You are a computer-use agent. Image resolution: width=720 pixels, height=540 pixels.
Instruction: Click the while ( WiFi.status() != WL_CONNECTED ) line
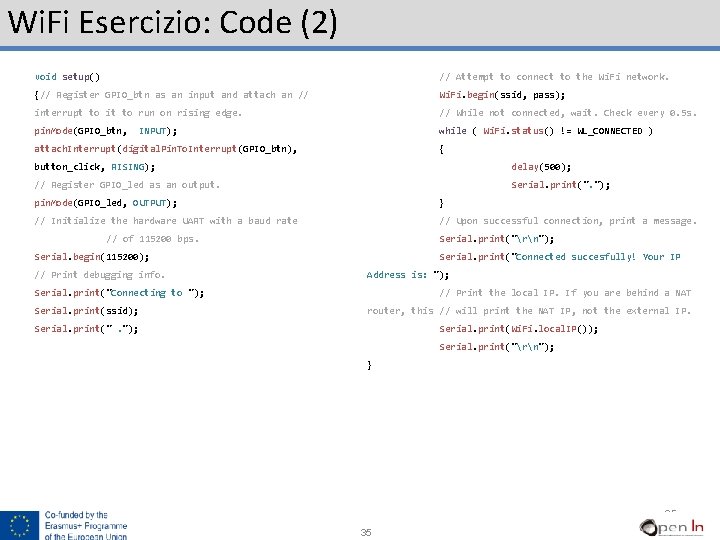coord(546,131)
